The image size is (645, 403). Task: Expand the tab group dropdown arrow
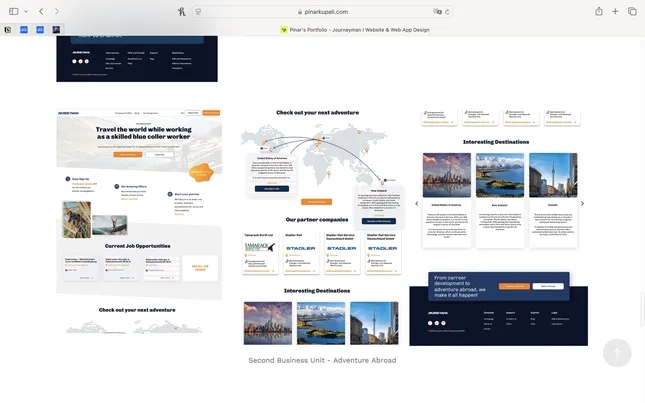pyautogui.click(x=26, y=11)
